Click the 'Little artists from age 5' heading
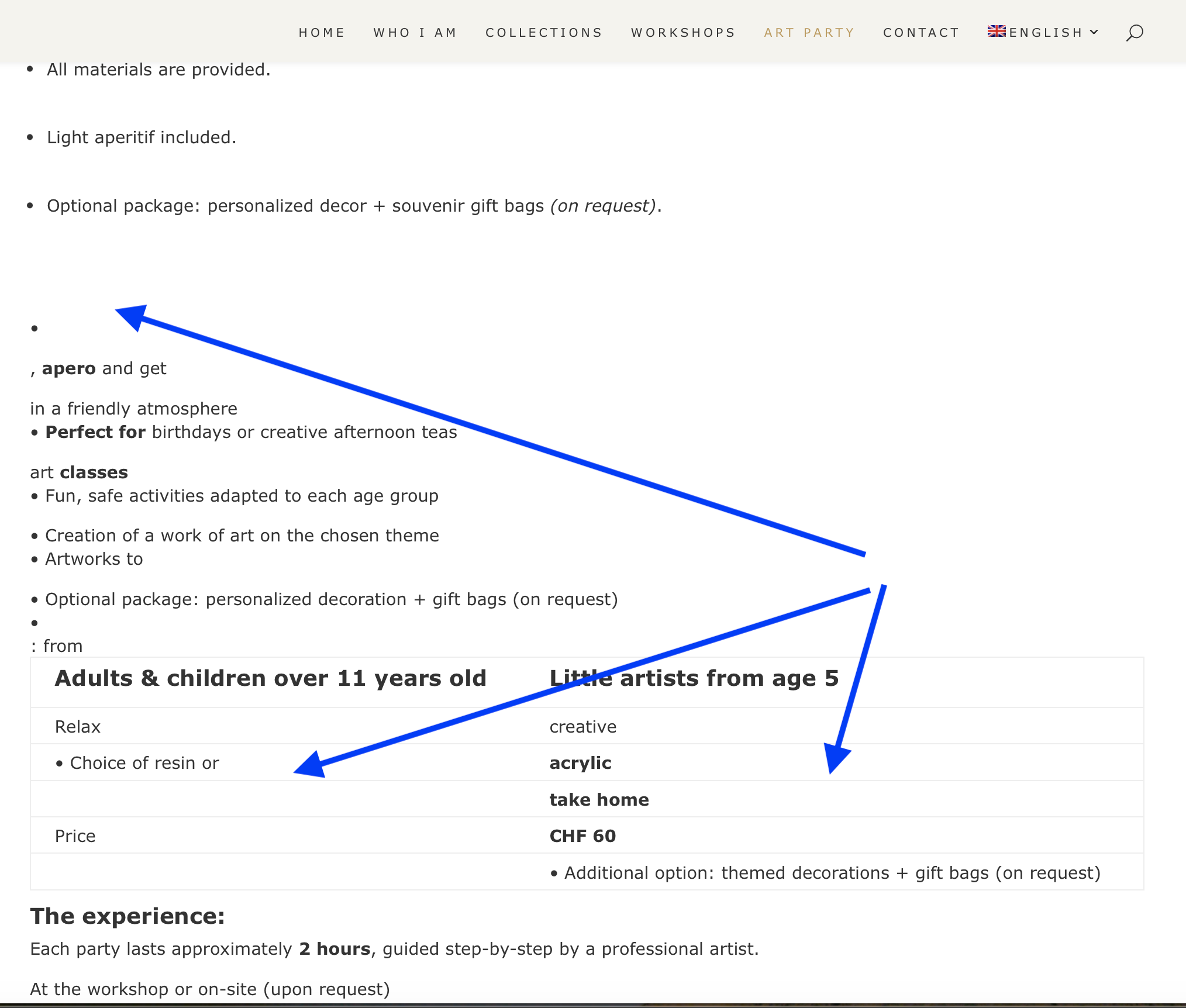Screen dimensions: 1186x1008 point(694,678)
